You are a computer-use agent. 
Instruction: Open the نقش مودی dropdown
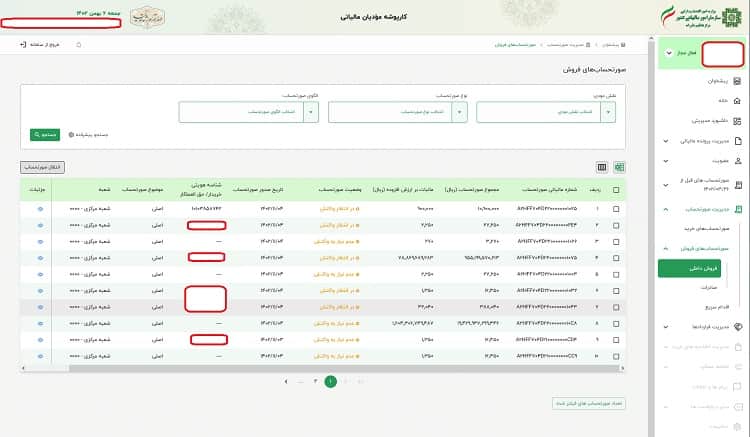coord(546,112)
